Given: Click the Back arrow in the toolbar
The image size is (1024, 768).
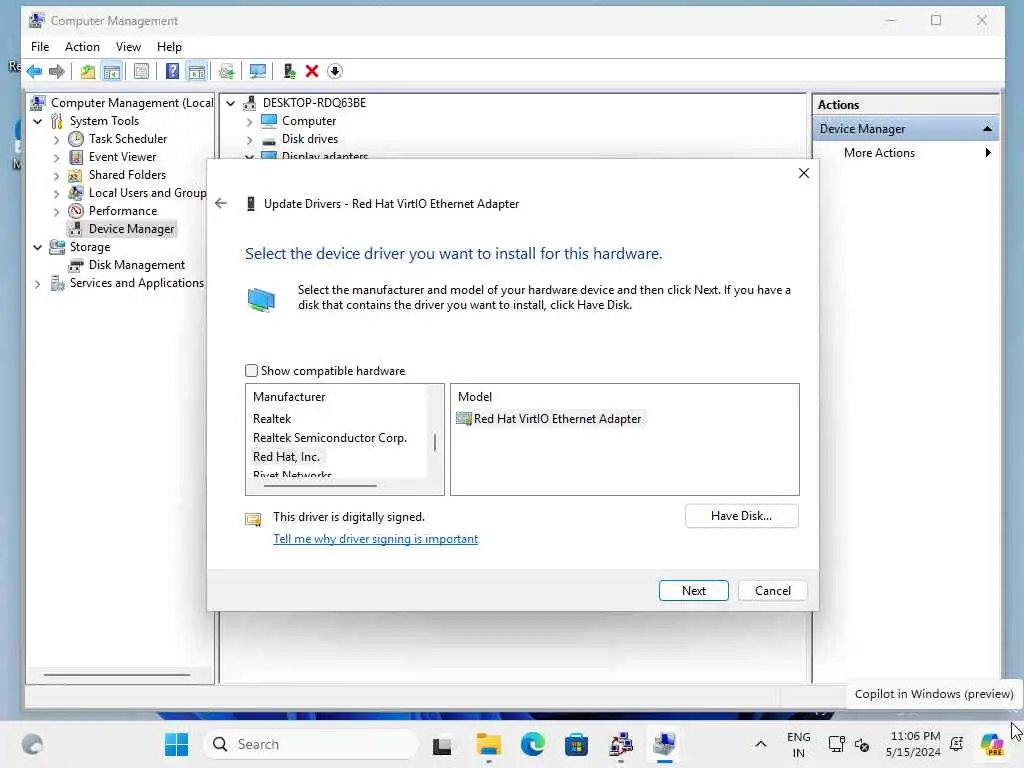Looking at the screenshot, I should (34, 71).
